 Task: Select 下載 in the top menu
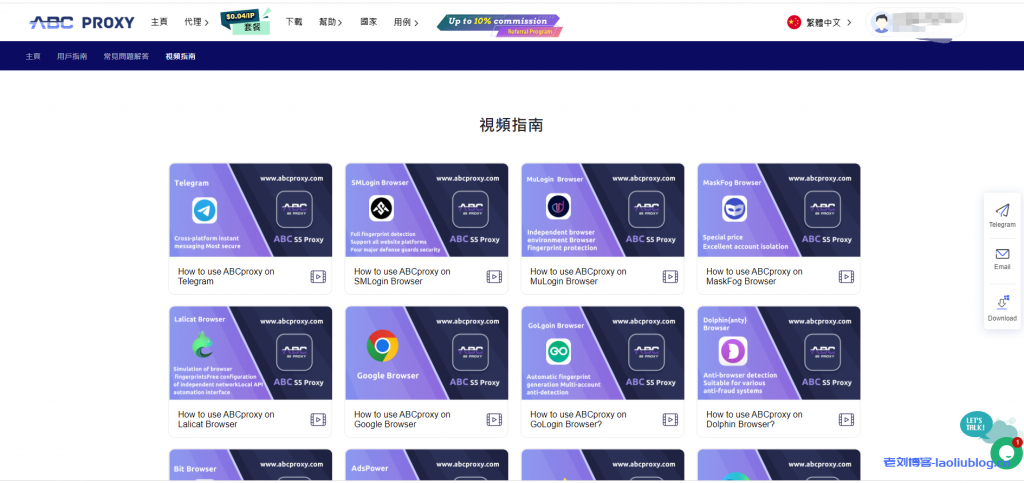294,22
